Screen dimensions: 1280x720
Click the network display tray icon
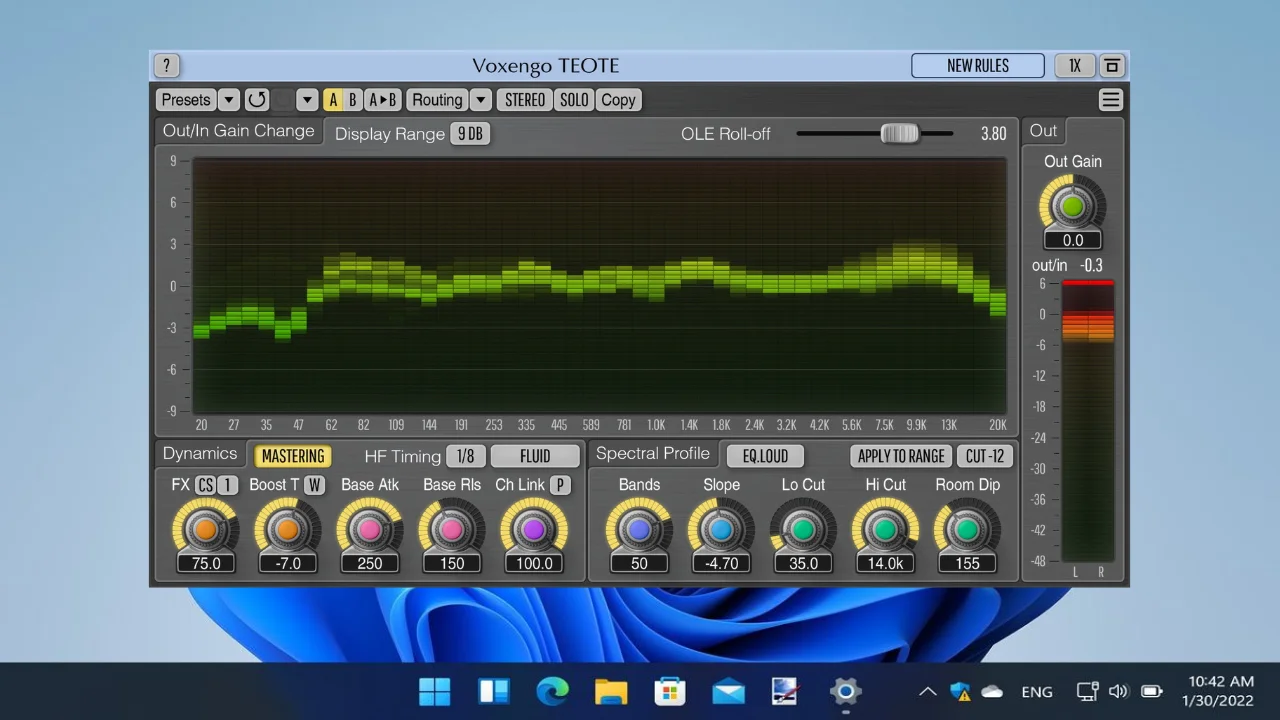click(x=1087, y=691)
